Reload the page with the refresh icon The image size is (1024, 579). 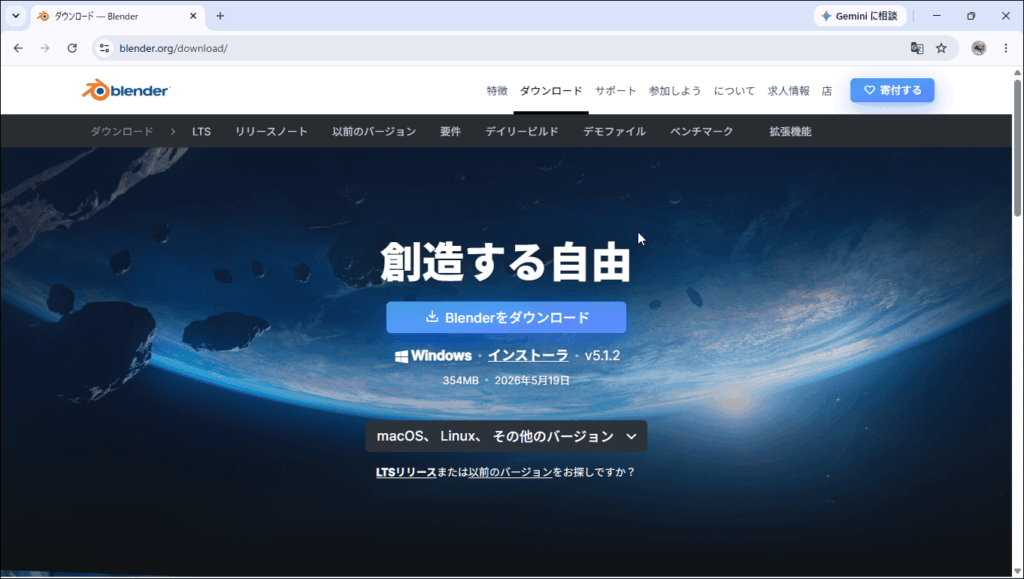coord(72,48)
